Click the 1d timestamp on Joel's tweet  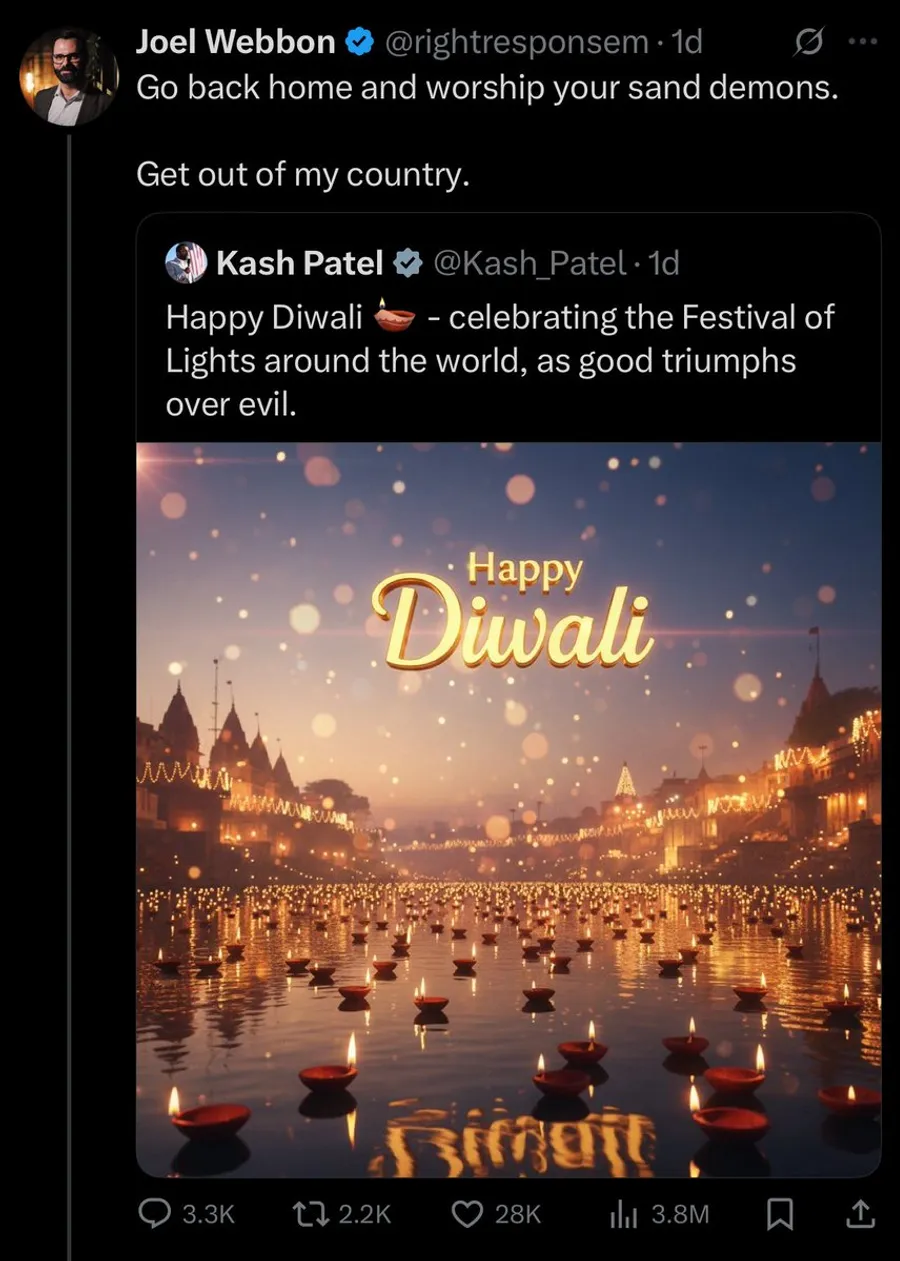688,41
